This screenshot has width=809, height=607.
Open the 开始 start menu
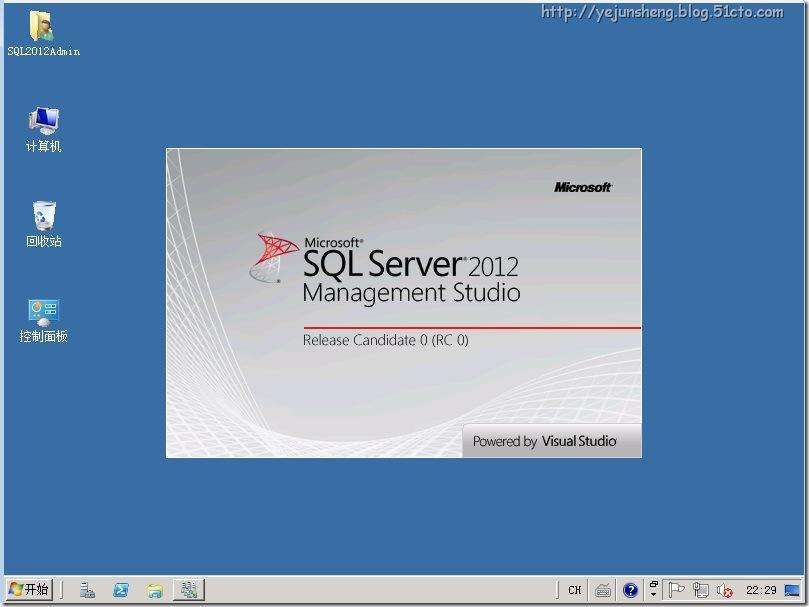(x=29, y=589)
